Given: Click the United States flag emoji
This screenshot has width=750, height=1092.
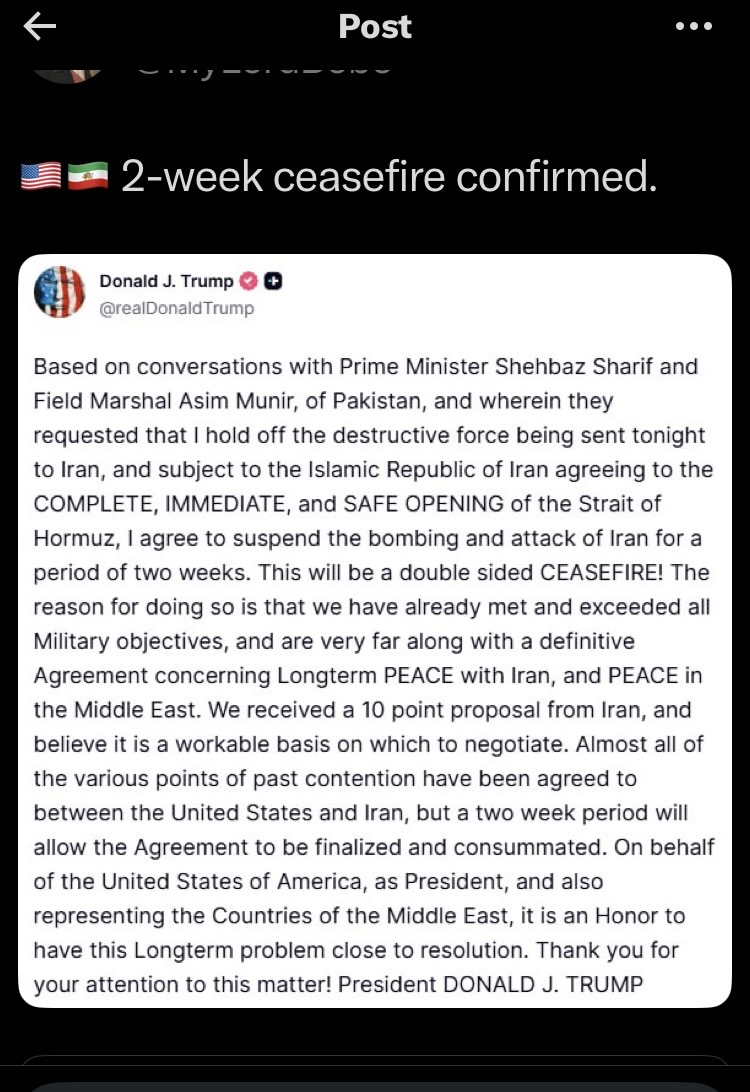Looking at the screenshot, I should point(40,178).
